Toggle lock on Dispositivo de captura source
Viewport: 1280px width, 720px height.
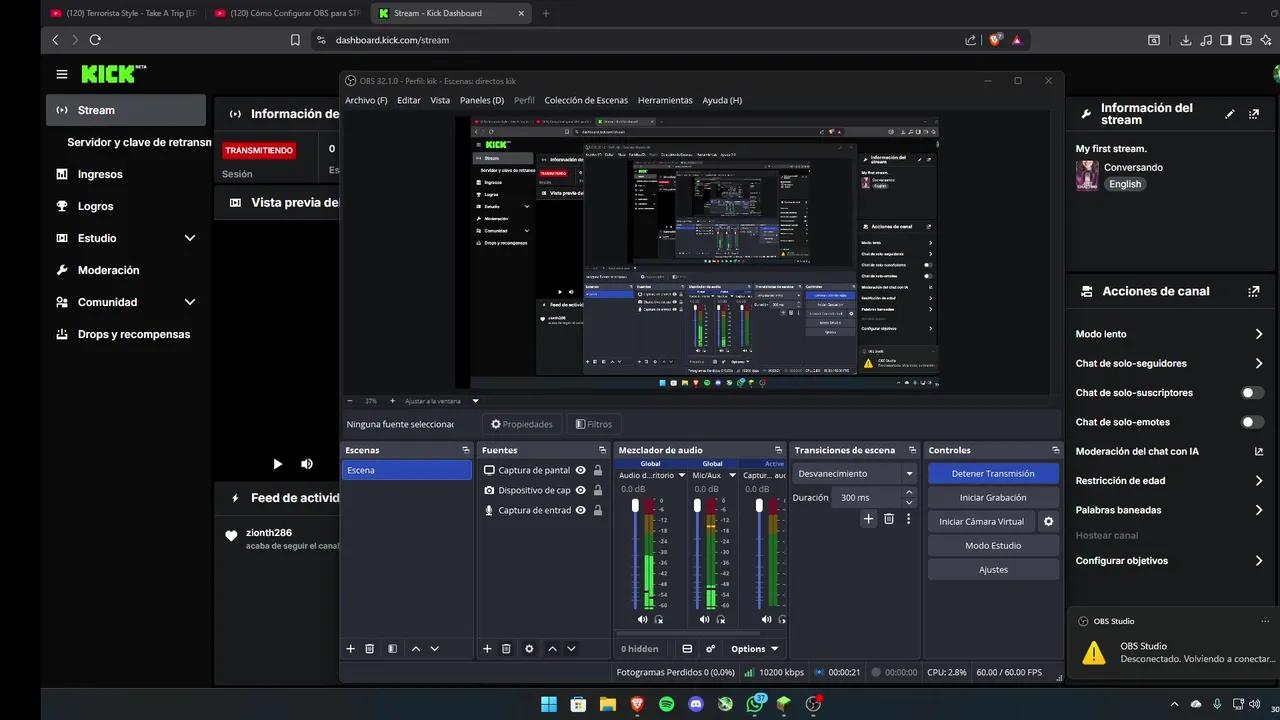point(598,490)
